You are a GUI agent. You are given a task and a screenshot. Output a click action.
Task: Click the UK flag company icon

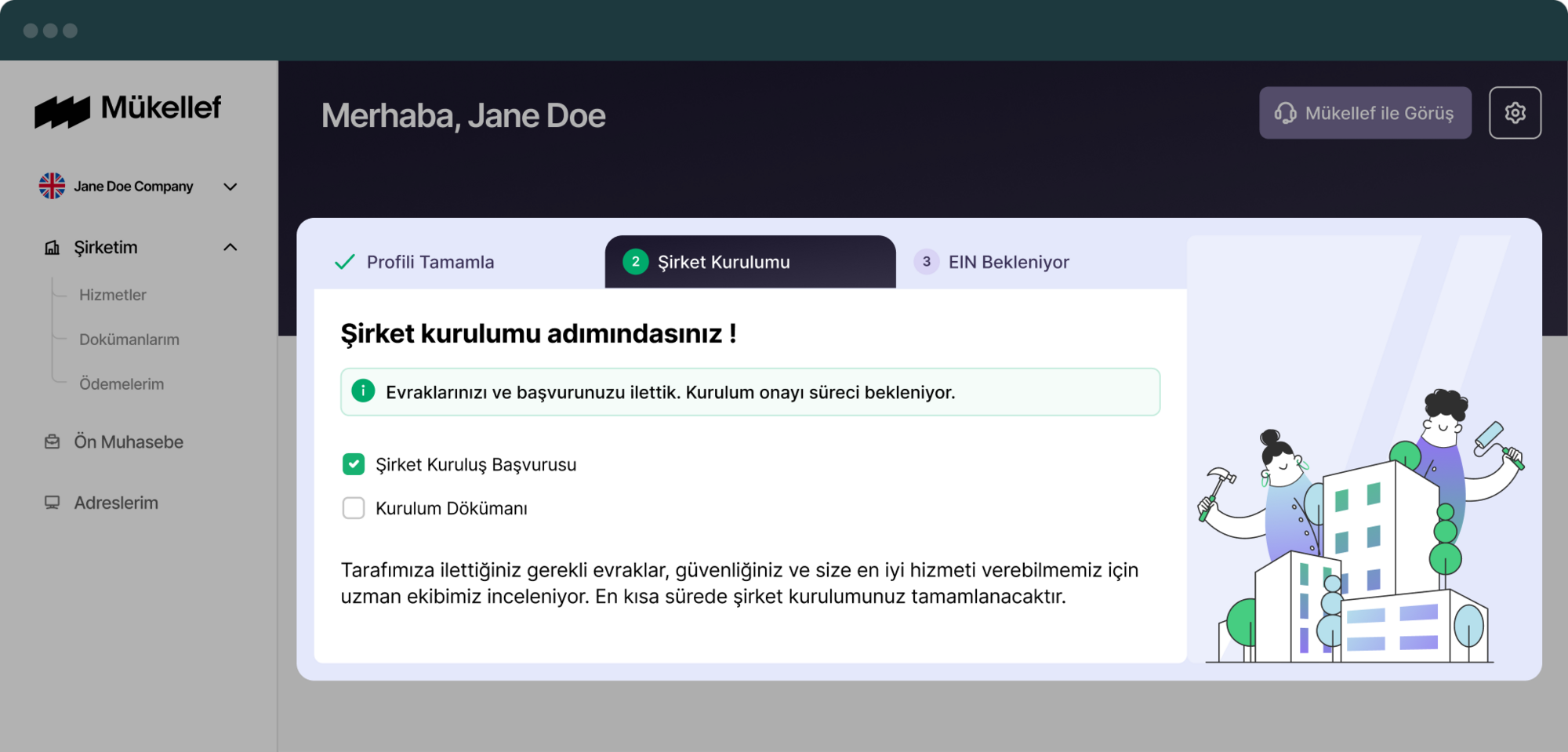click(53, 186)
